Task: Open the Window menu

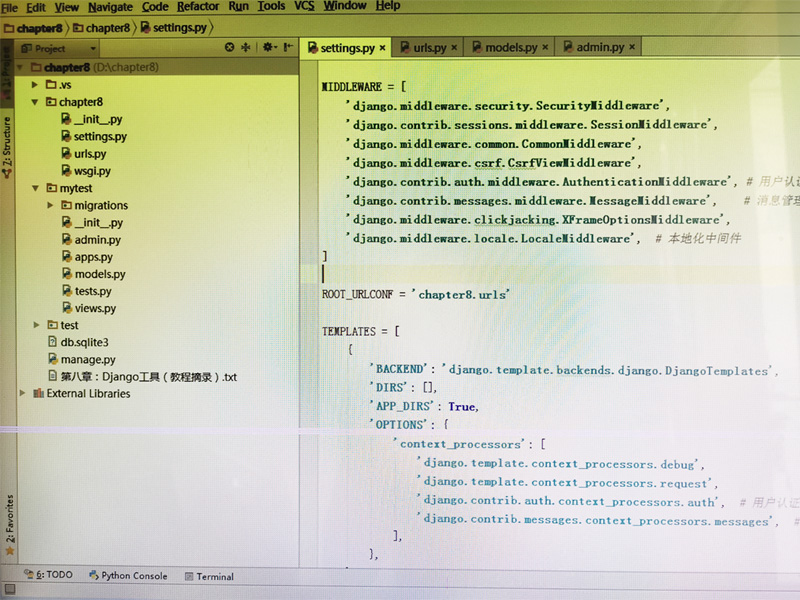Action: [344, 6]
